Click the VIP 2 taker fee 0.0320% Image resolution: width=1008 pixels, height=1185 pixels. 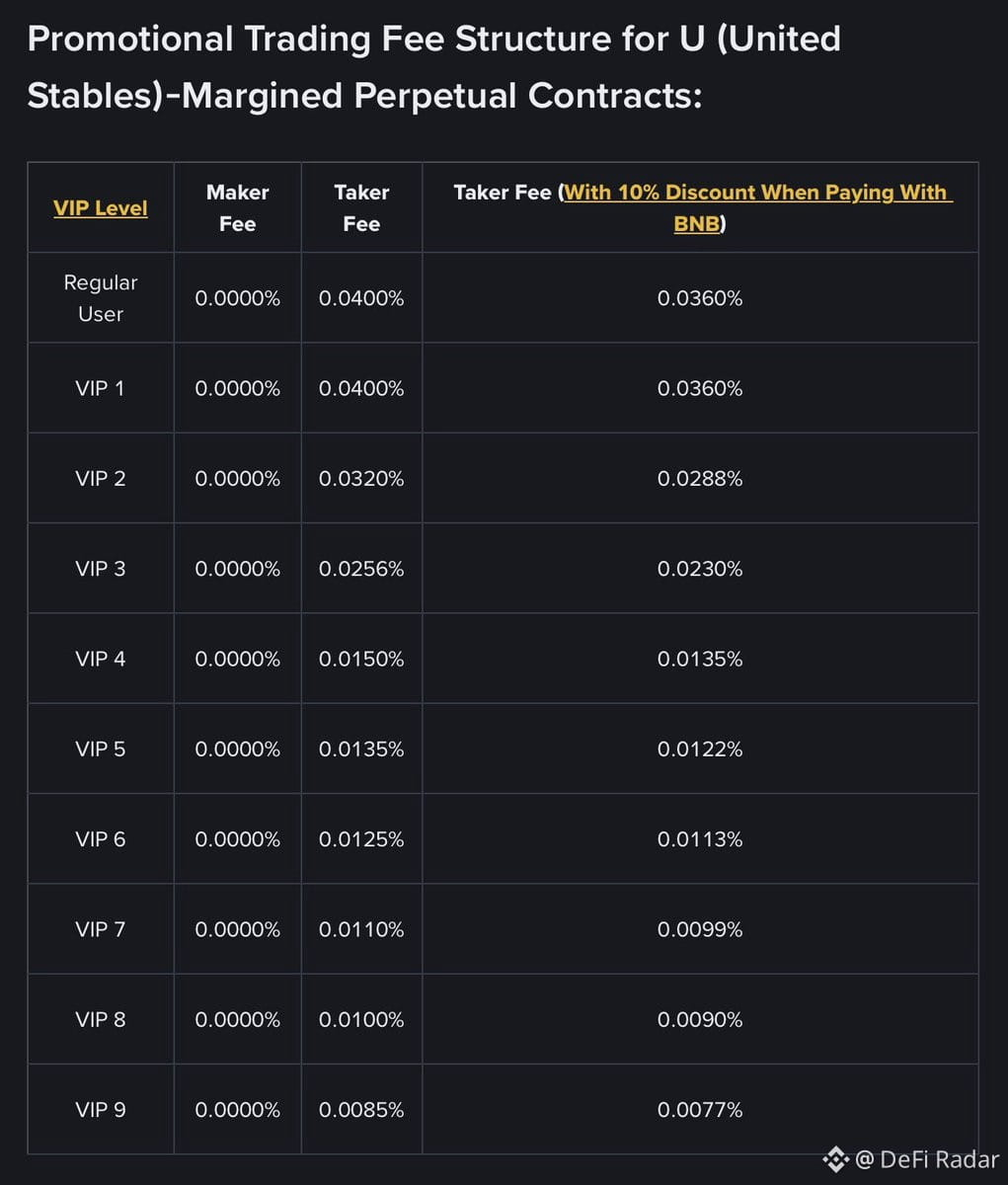[x=361, y=479]
